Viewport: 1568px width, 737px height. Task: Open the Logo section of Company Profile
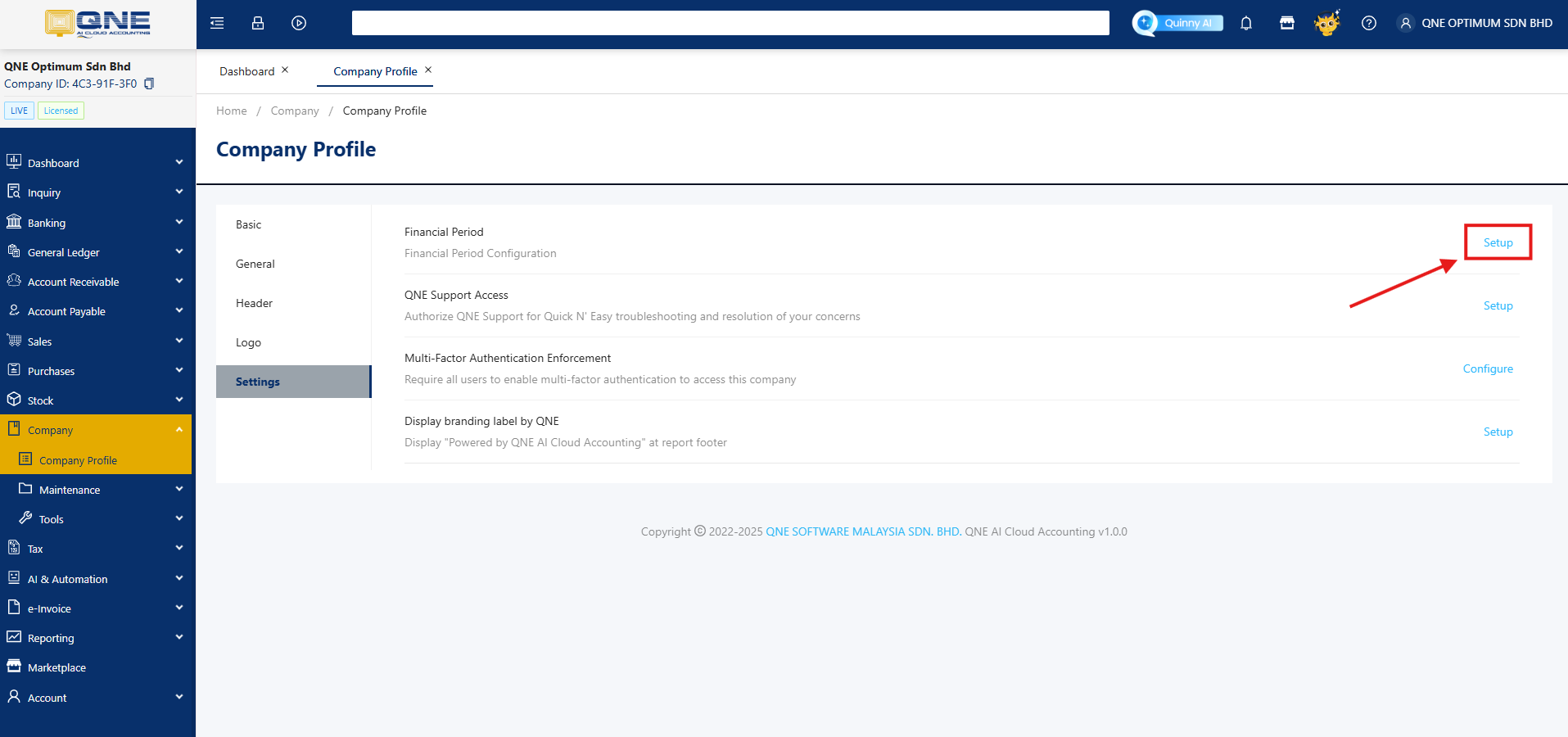click(x=293, y=342)
